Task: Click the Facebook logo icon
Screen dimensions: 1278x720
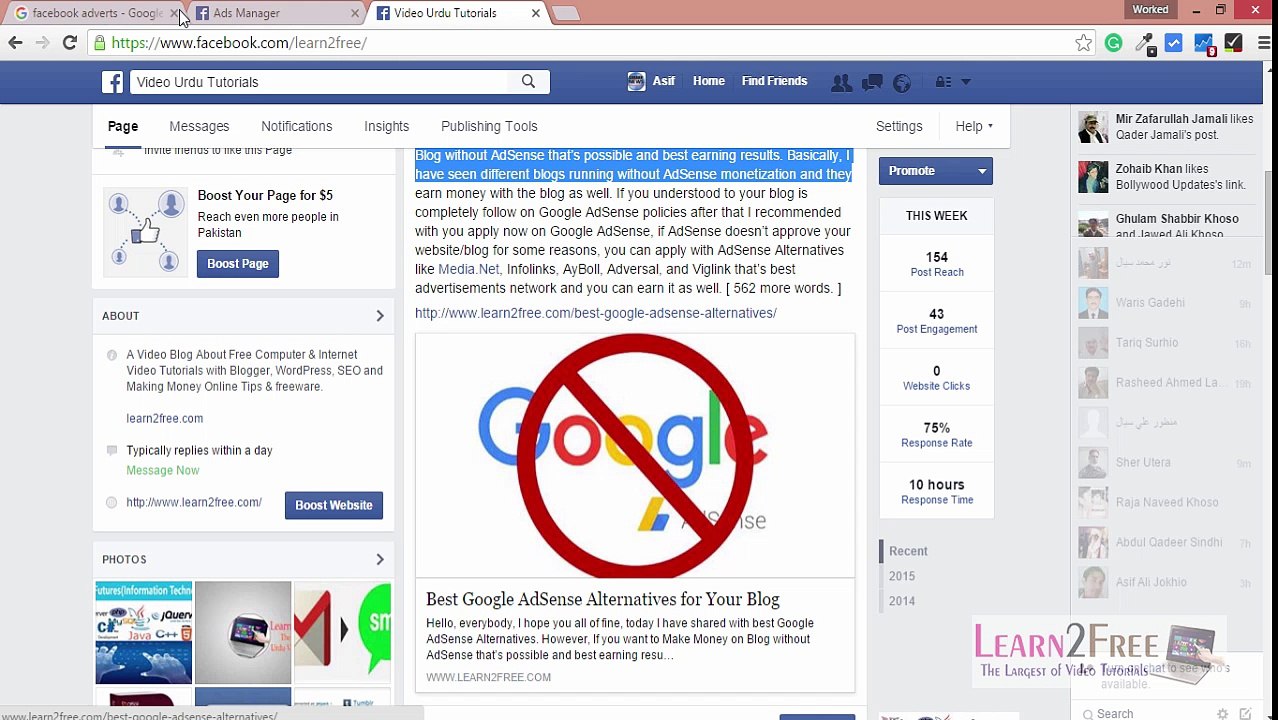Action: click(x=112, y=82)
